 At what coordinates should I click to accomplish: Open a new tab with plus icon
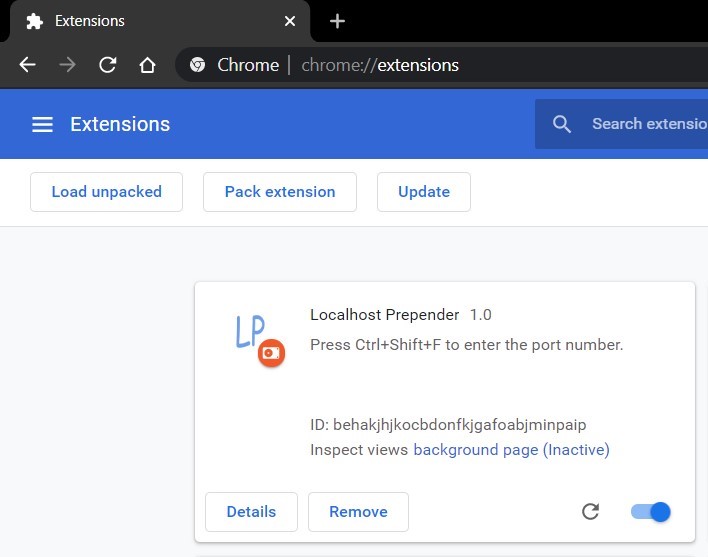click(x=337, y=21)
